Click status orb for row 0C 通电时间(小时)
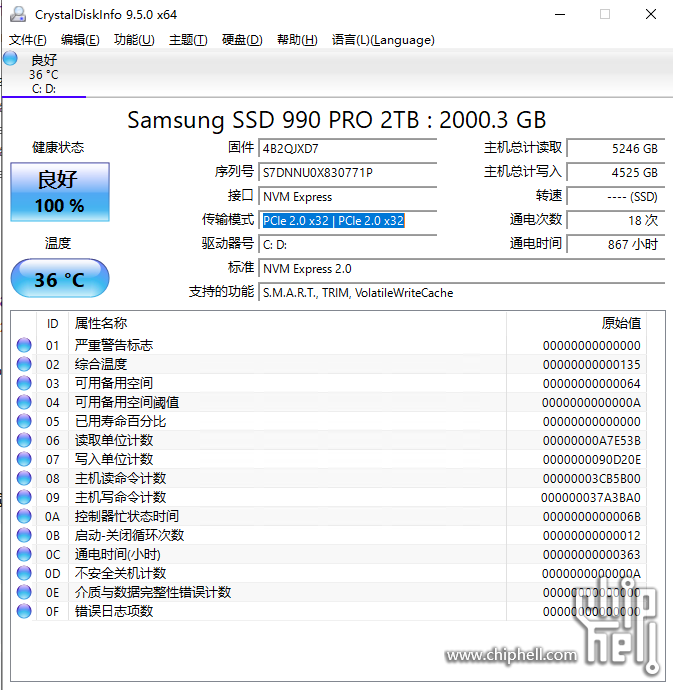The image size is (673, 690). click(x=24, y=554)
